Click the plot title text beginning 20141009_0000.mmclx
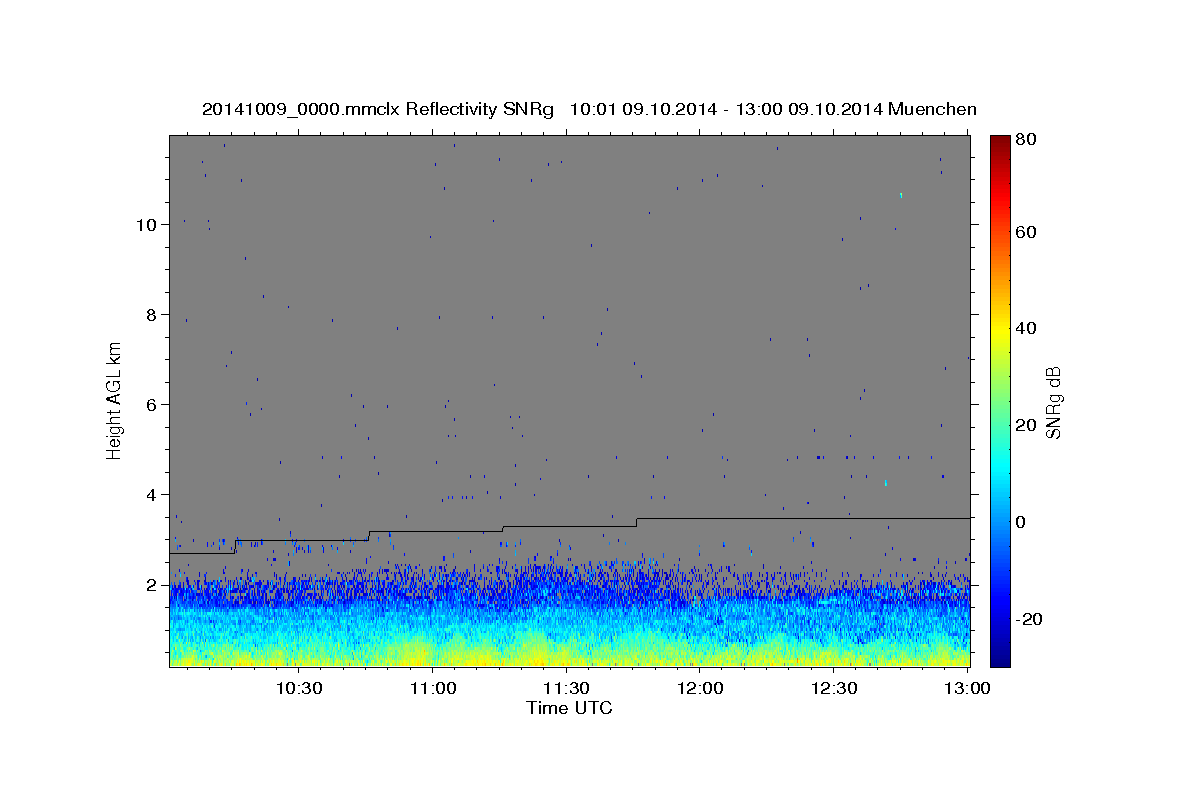The width and height of the screenshot is (1200, 800). tap(589, 109)
